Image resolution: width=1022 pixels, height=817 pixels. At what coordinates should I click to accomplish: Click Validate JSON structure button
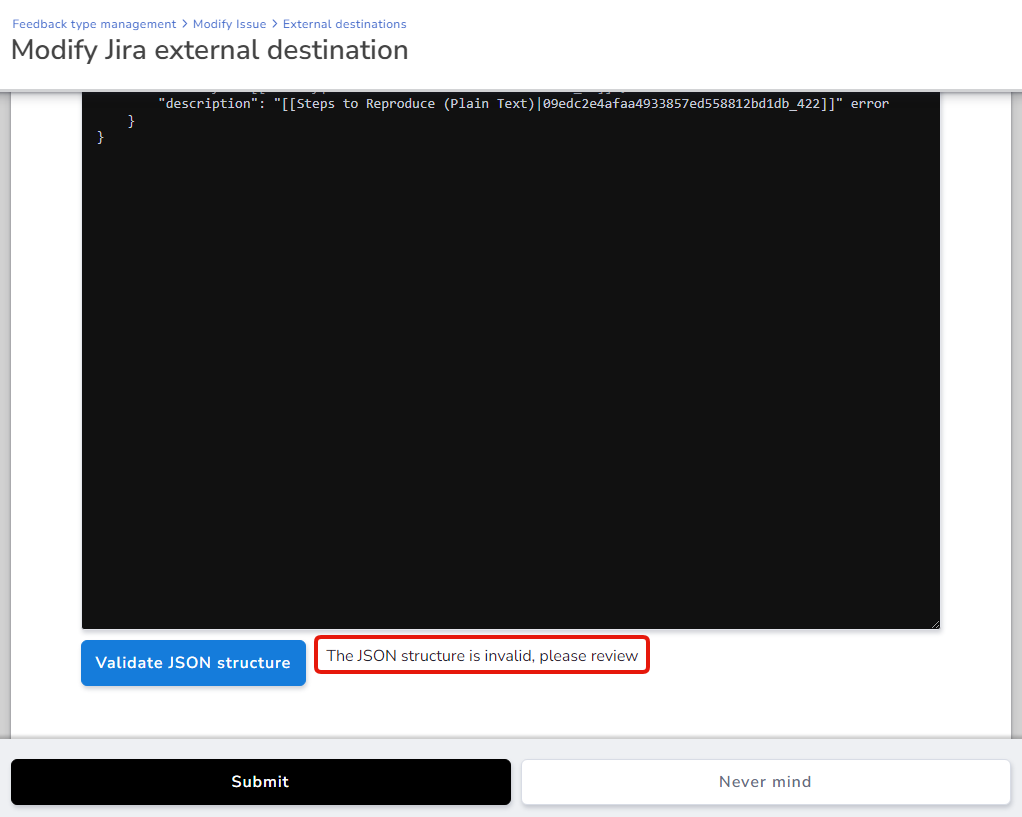click(x=194, y=662)
